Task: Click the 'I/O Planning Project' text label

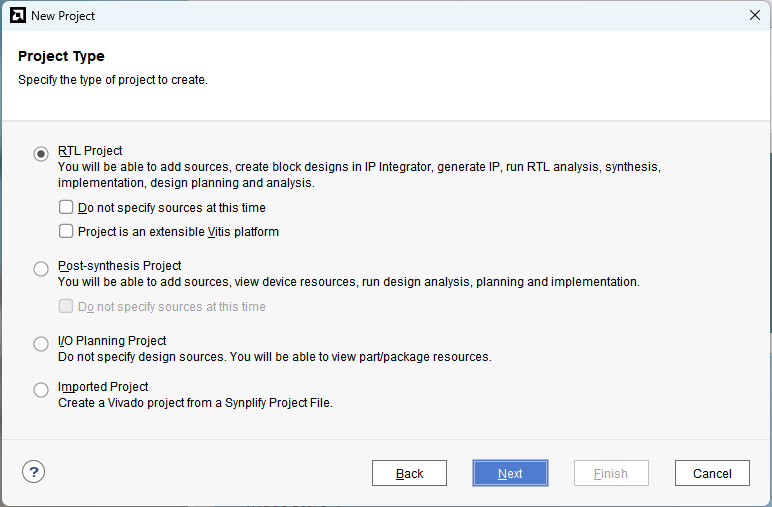Action: tap(112, 341)
